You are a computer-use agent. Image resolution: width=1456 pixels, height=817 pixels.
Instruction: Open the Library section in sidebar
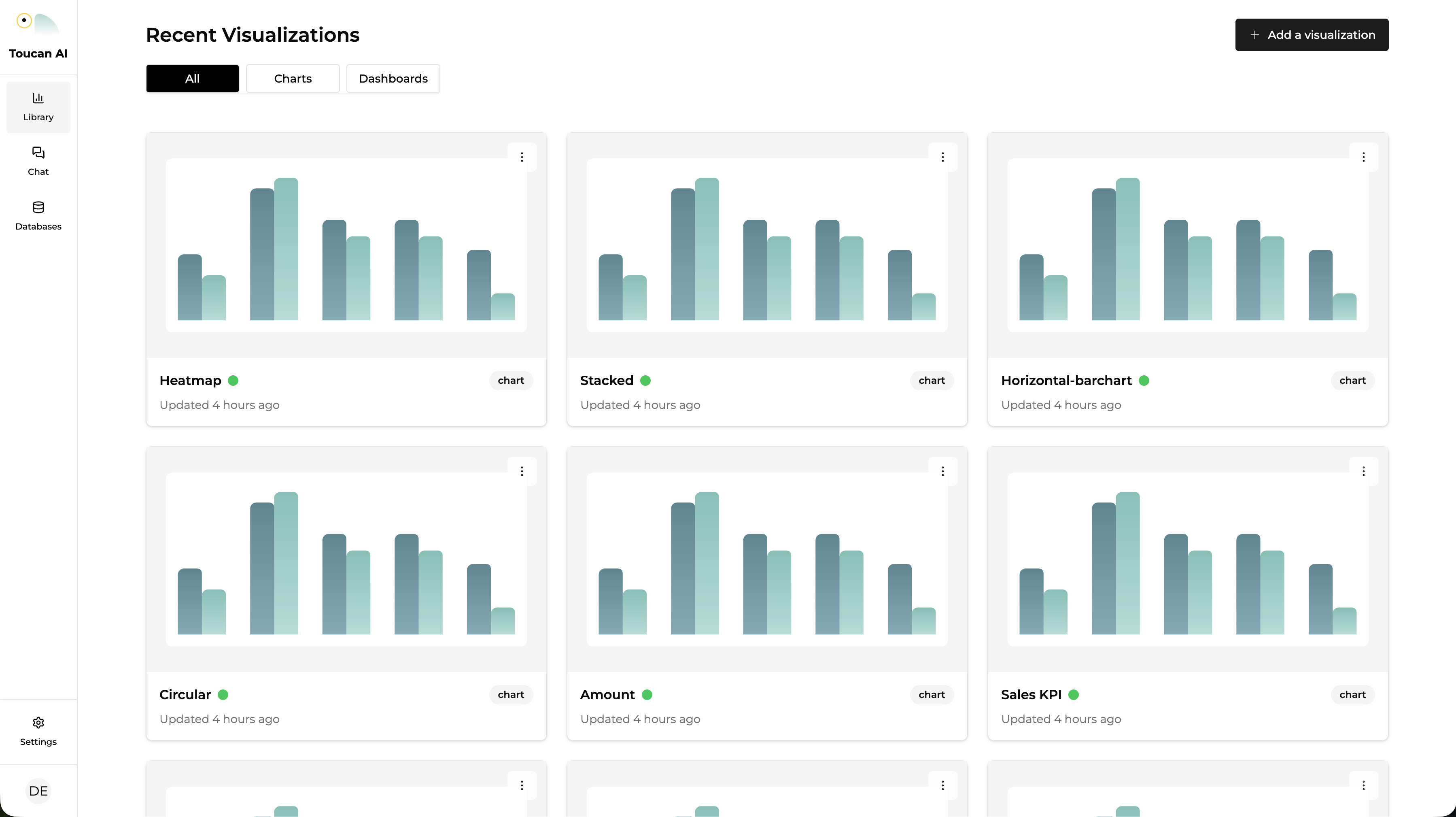point(38,107)
